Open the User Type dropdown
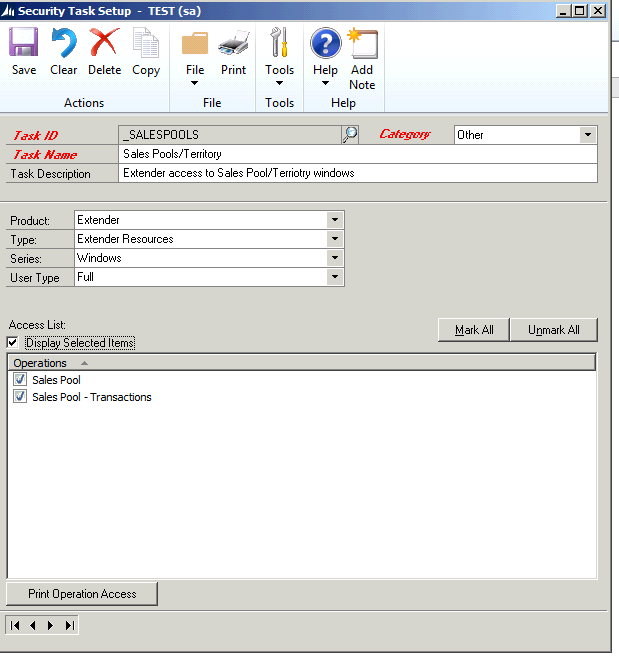Image resolution: width=619 pixels, height=660 pixels. coord(335,277)
